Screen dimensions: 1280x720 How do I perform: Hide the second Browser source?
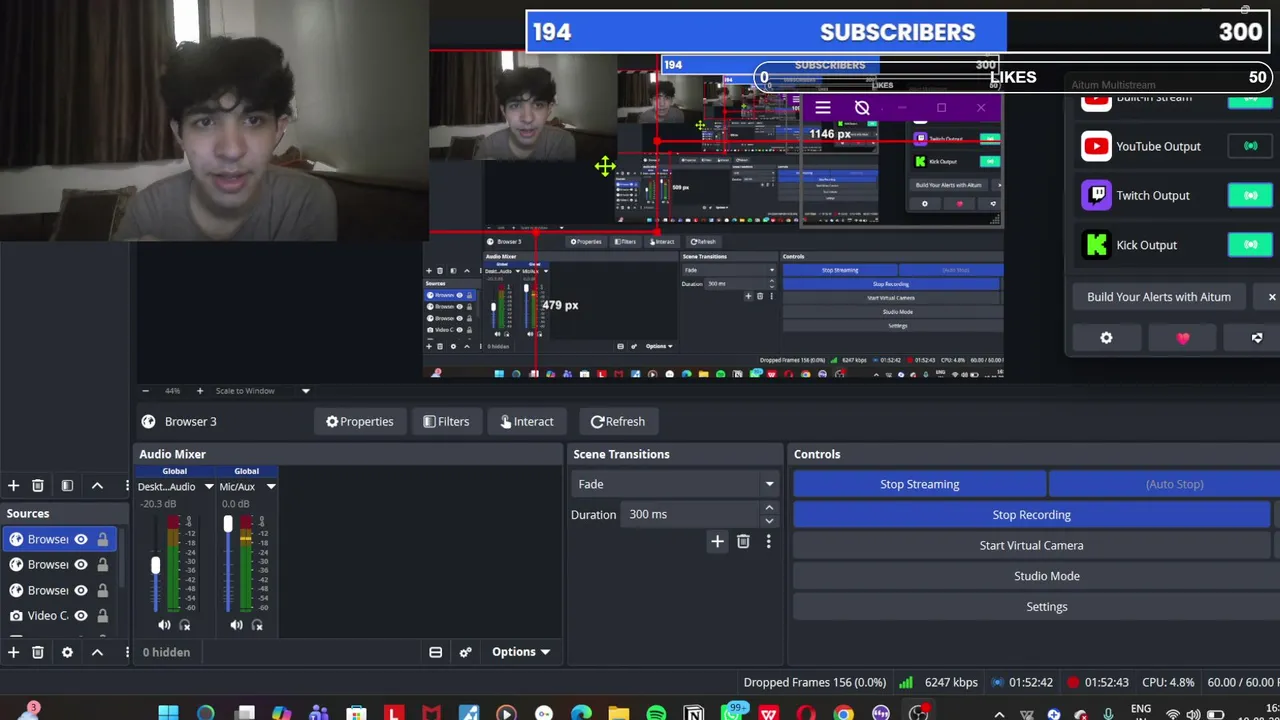pos(81,565)
